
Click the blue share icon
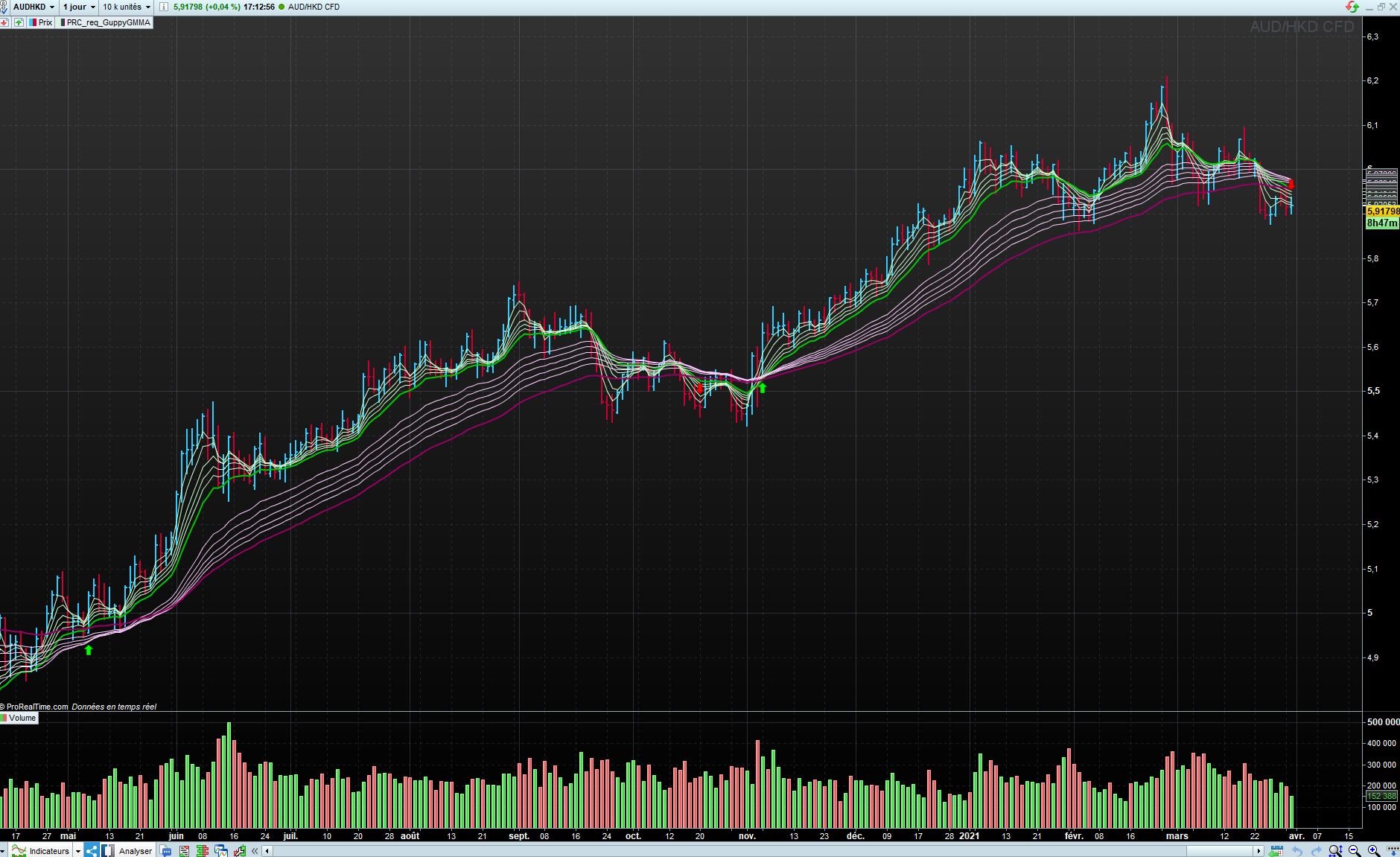click(92, 851)
